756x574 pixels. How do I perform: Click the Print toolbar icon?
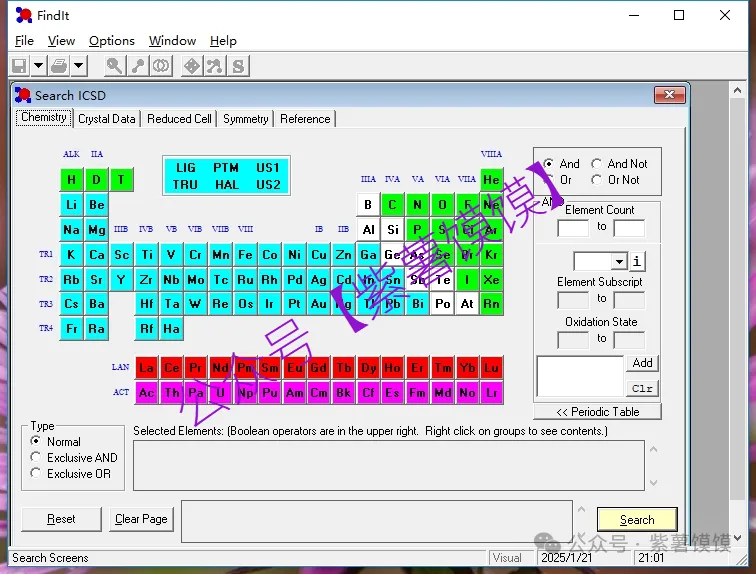tap(60, 66)
